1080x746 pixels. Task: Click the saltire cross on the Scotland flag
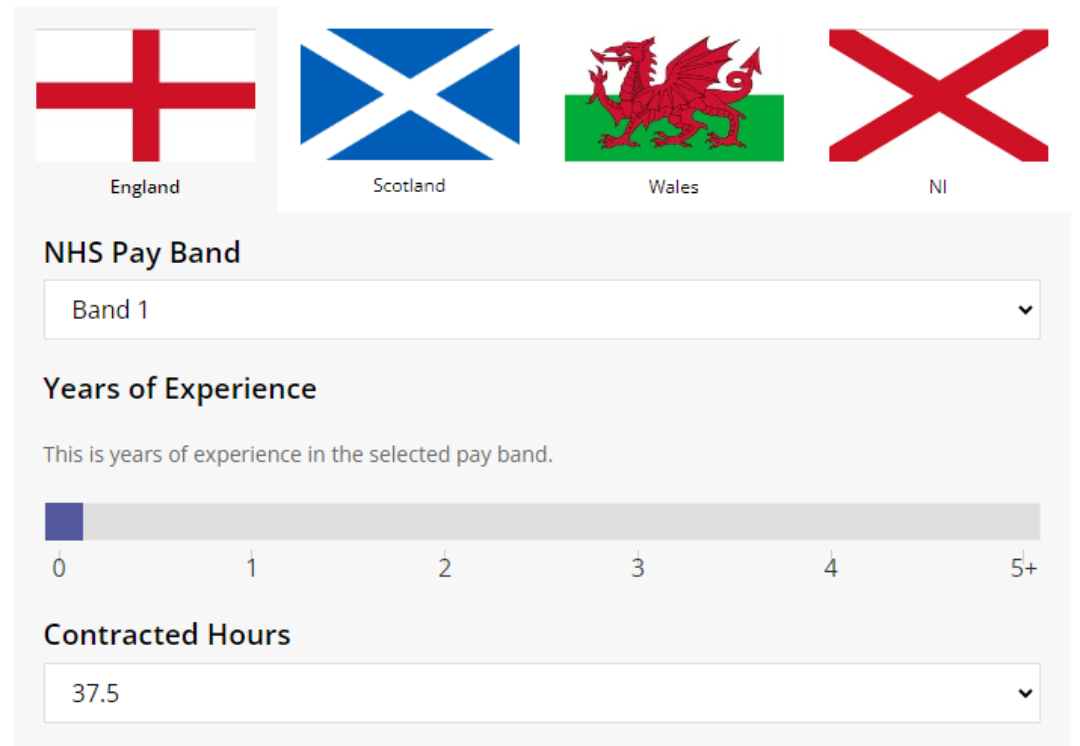point(409,95)
